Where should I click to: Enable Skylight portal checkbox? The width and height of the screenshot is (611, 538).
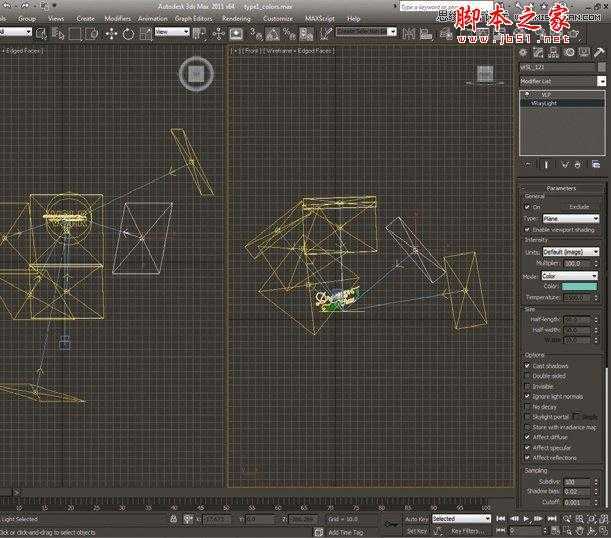pyautogui.click(x=527, y=417)
